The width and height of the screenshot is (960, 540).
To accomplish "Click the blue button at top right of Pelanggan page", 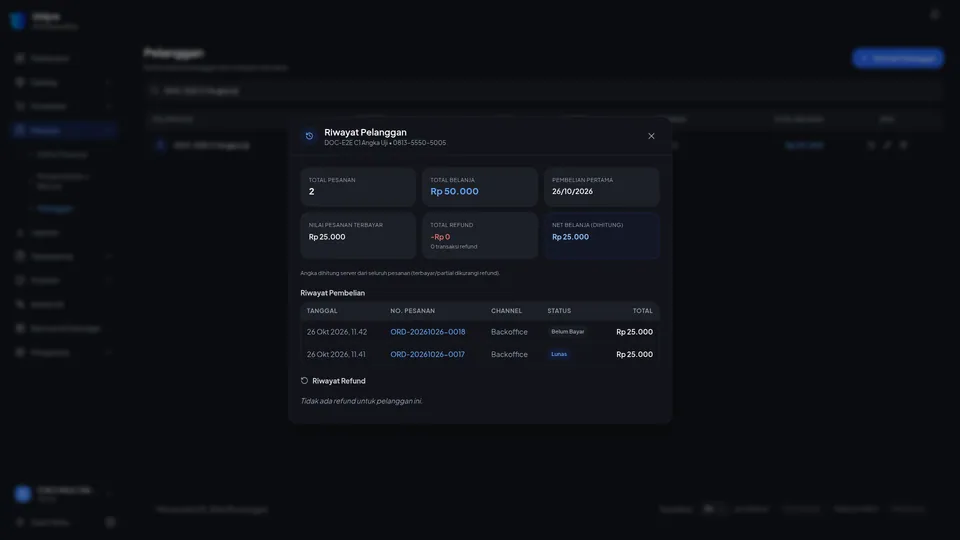I will click(x=898, y=58).
